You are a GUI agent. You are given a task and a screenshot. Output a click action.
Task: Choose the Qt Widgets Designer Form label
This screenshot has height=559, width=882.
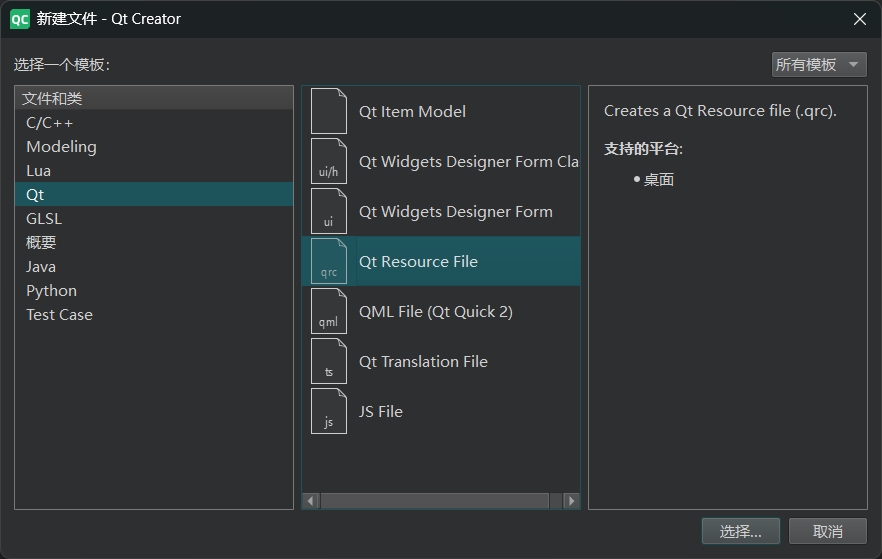456,211
